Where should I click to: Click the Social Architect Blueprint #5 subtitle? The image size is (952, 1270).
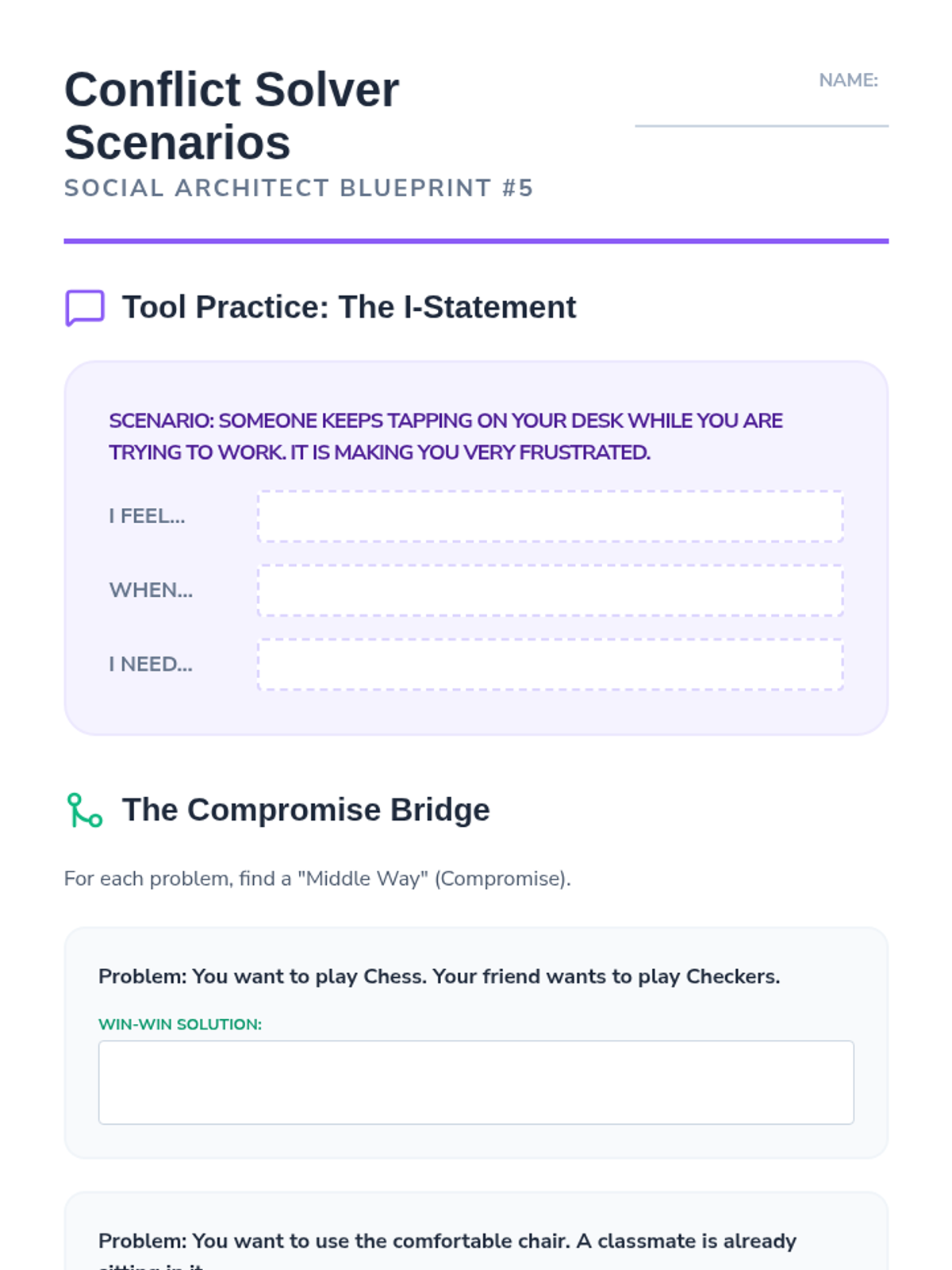(298, 188)
